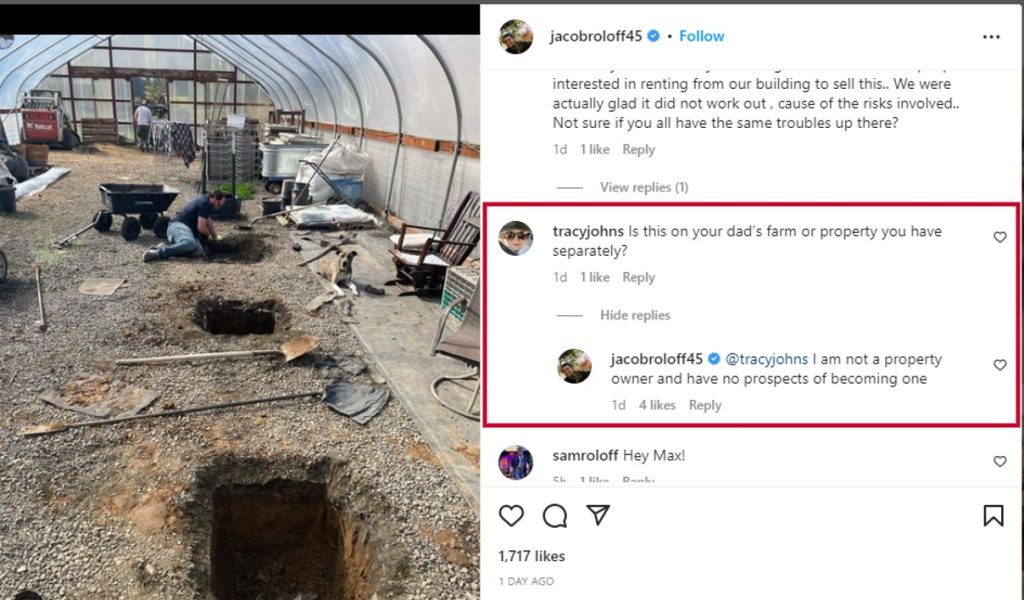The image size is (1024, 600).
Task: Follow jacobroloff45 account
Action: click(701, 36)
